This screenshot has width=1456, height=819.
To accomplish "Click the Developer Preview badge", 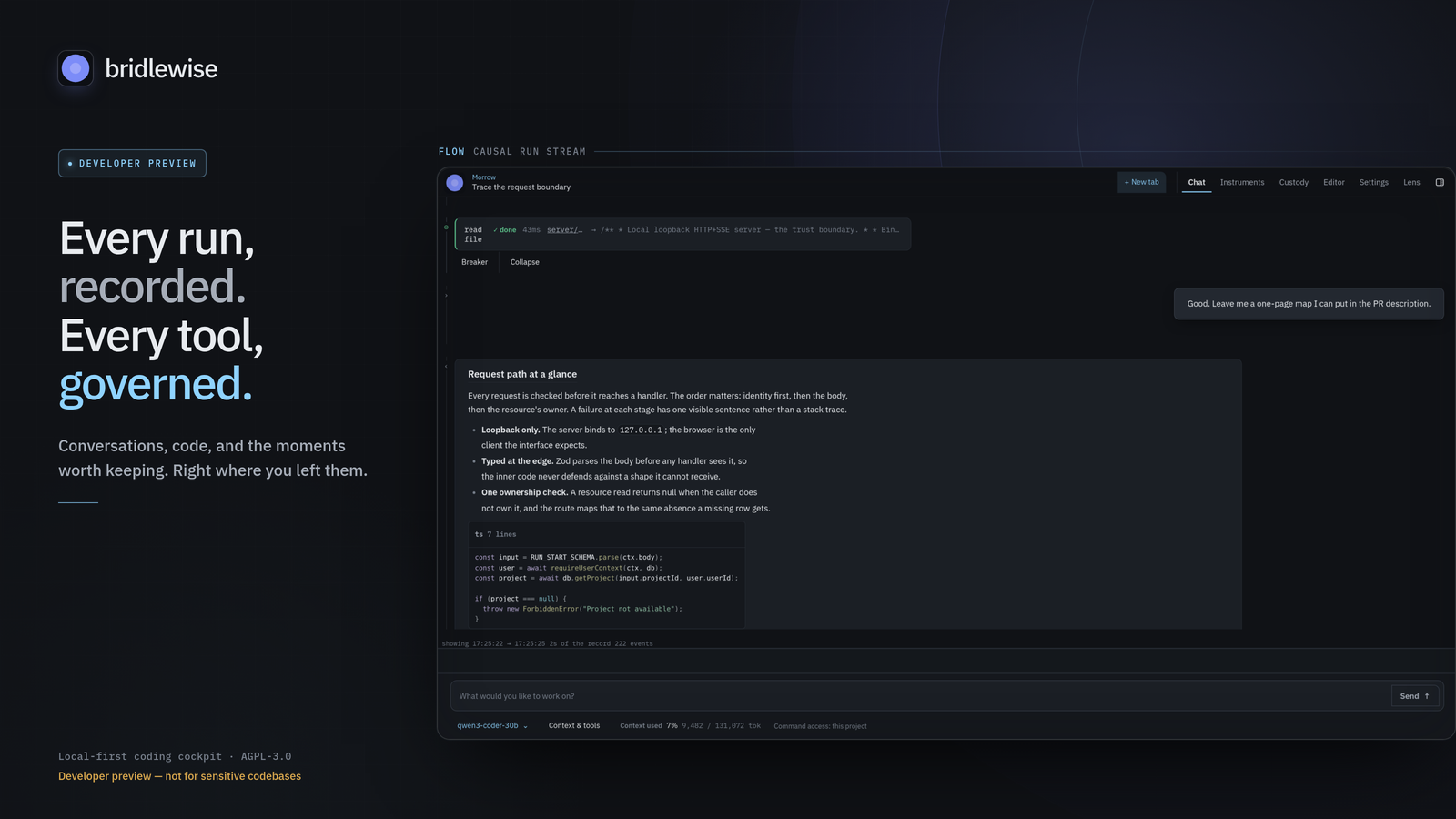I will pyautogui.click(x=132, y=163).
